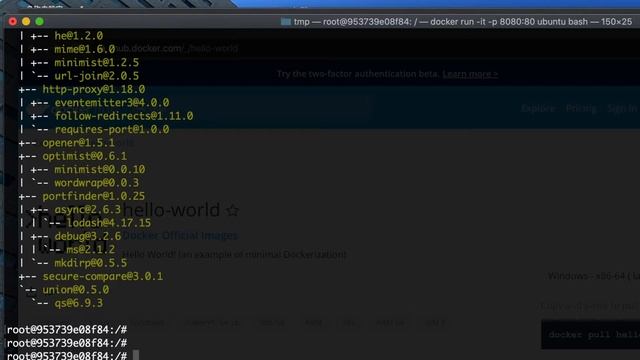The image size is (640, 360).
Task: Click the line 'async@2.6.3'
Action: click(x=88, y=210)
